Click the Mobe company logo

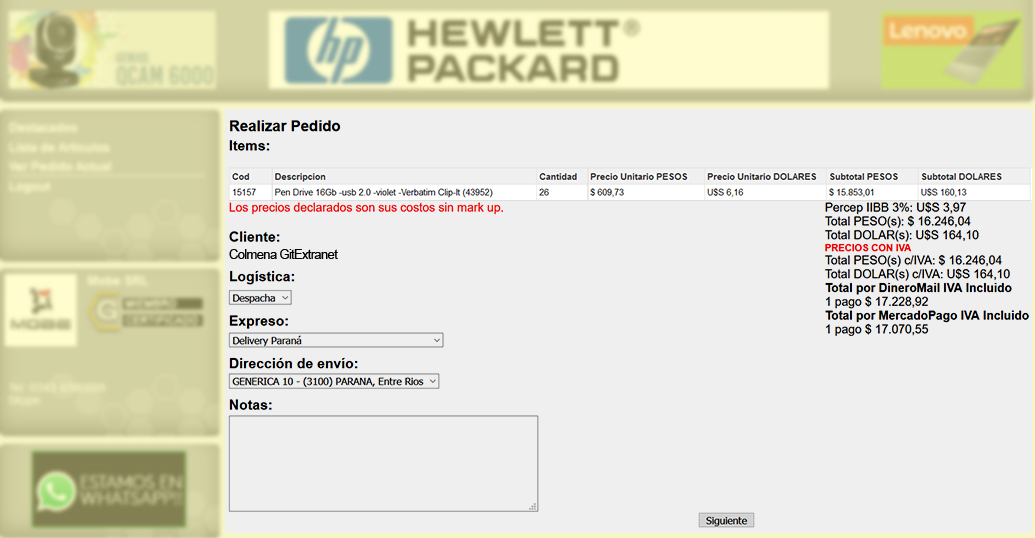click(x=40, y=311)
